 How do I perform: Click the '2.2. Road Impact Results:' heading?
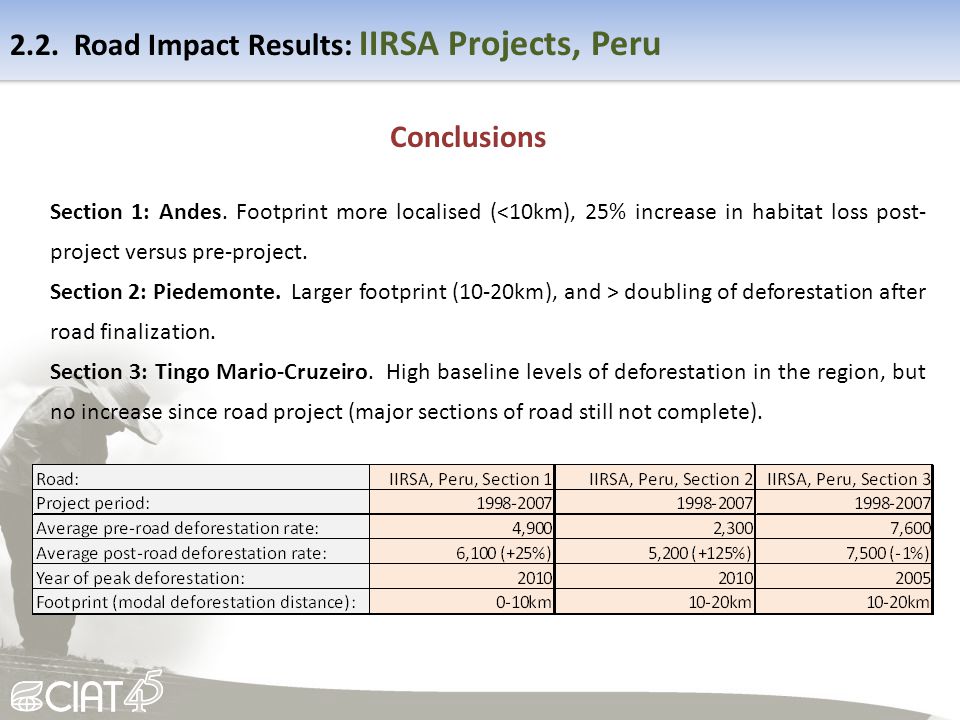[x=181, y=45]
